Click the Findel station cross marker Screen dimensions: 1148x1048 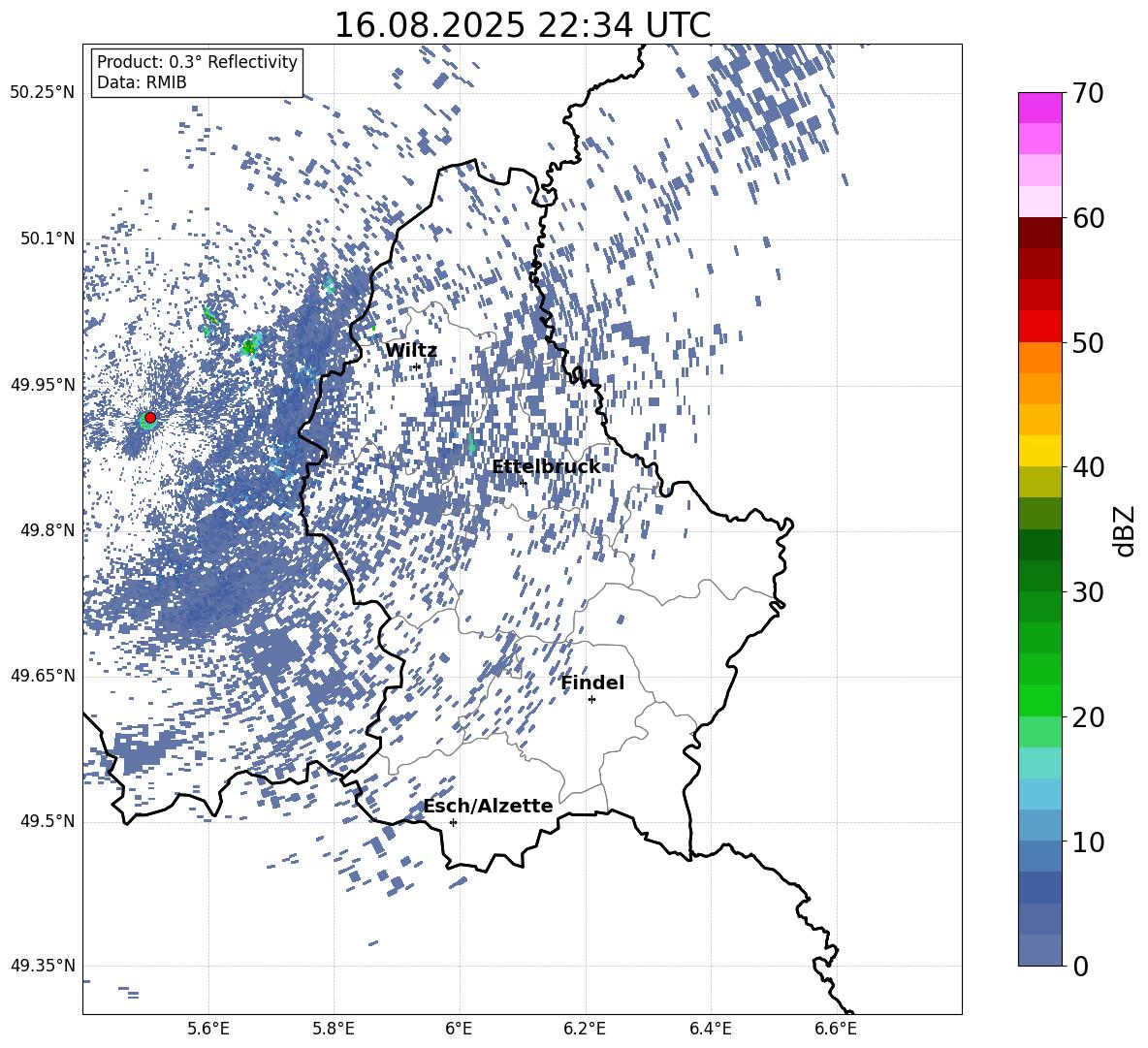click(x=591, y=700)
